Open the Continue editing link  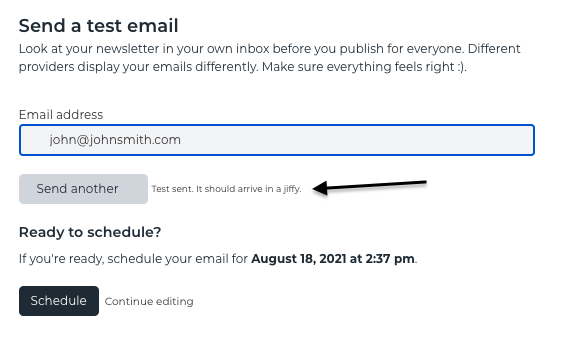point(149,301)
